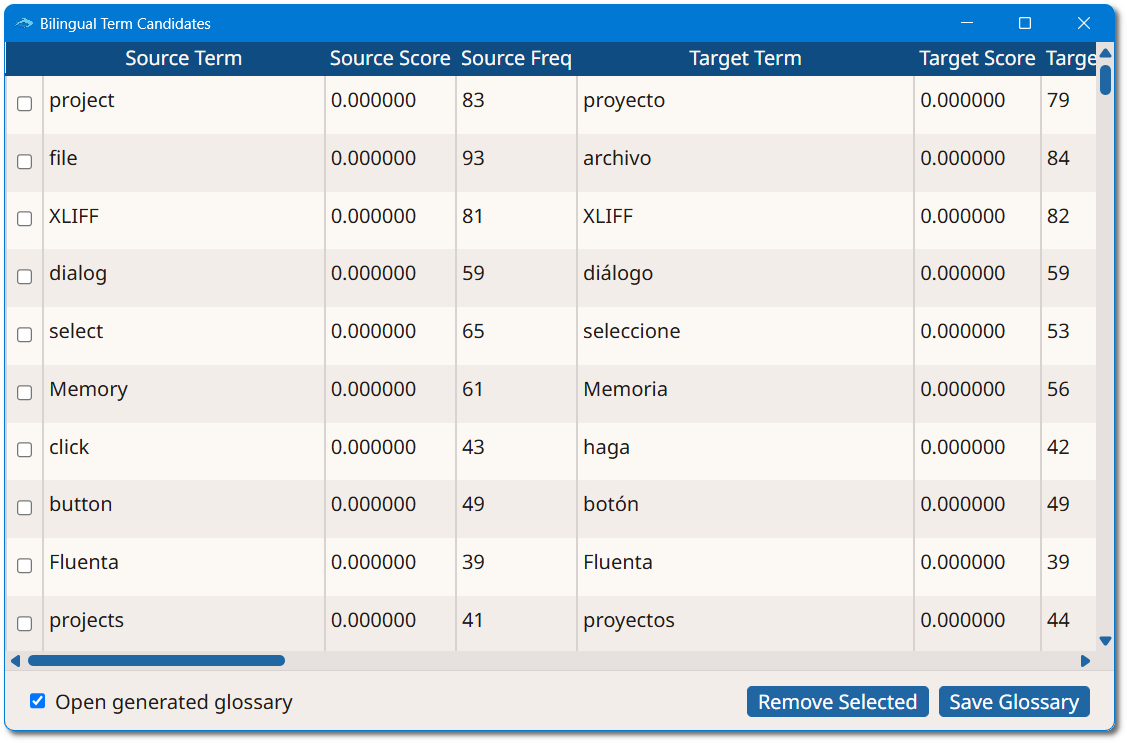Click the app icon in title bar
The width and height of the screenshot is (1127, 743).
pyautogui.click(x=24, y=24)
